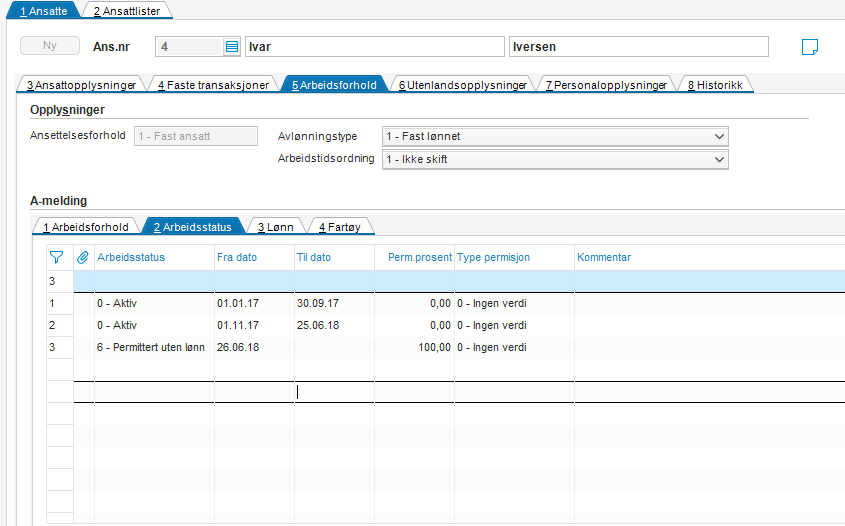Image resolution: width=845 pixels, height=526 pixels.
Task: Open the 8 Historikk tab
Action: (x=715, y=85)
